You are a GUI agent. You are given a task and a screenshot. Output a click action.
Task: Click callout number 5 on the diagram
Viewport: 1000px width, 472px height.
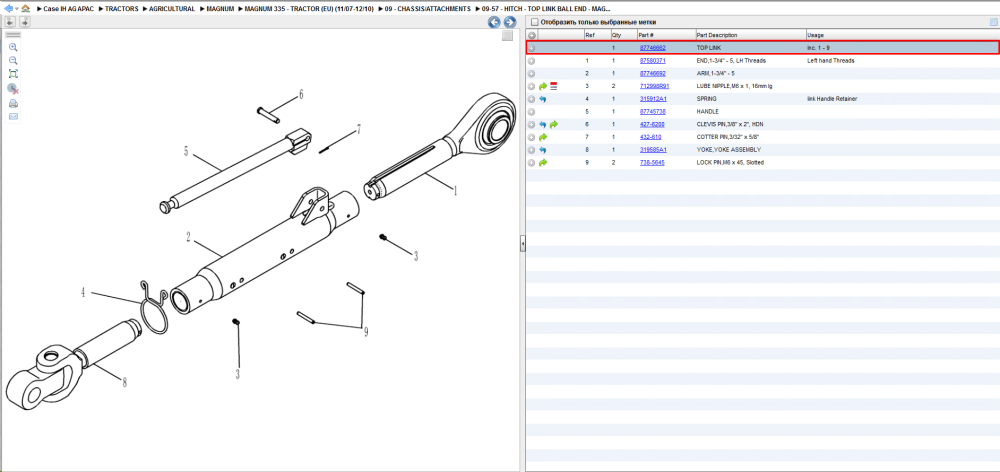click(186, 151)
